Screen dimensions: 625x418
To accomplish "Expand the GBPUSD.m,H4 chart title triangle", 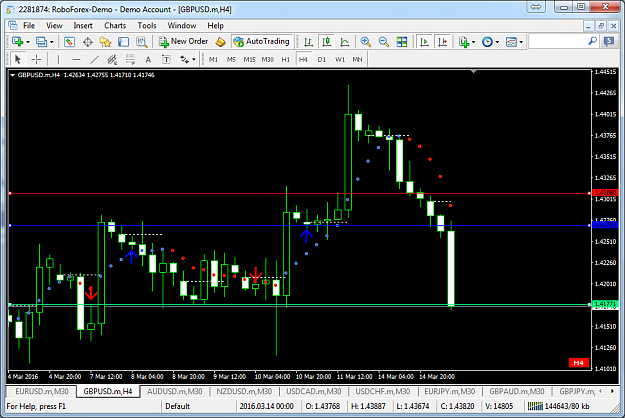I will tap(12, 75).
